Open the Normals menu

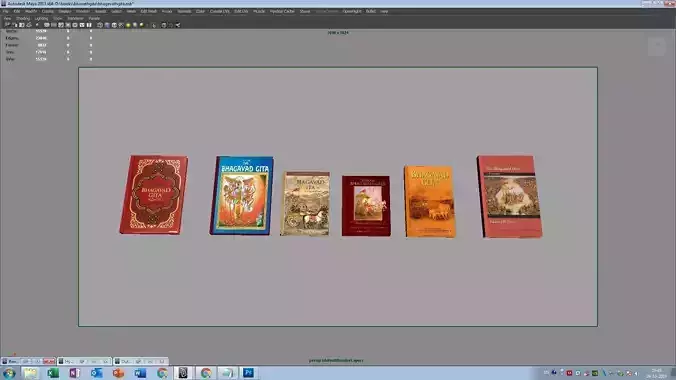(184, 12)
